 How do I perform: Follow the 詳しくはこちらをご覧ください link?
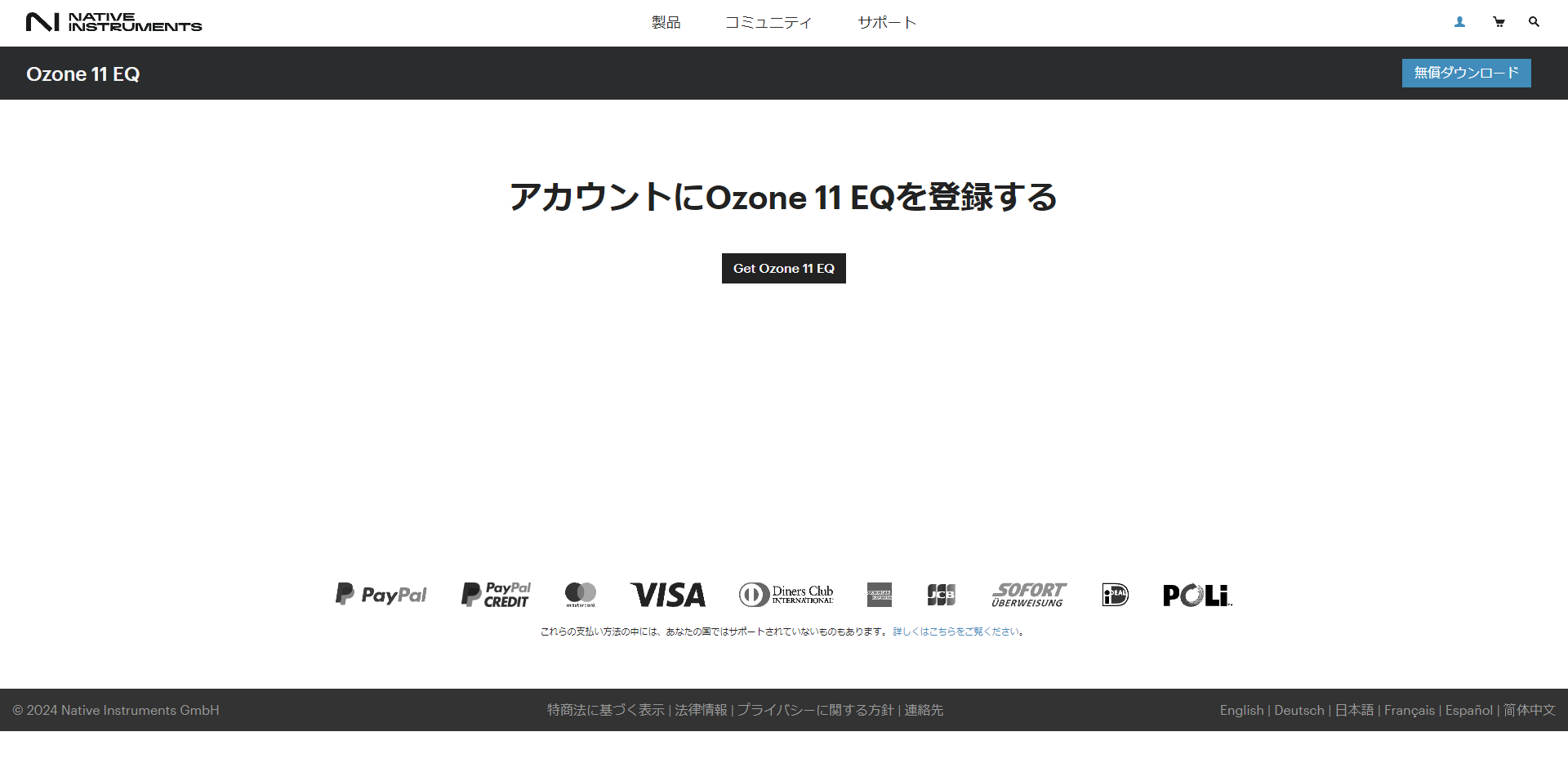(955, 631)
